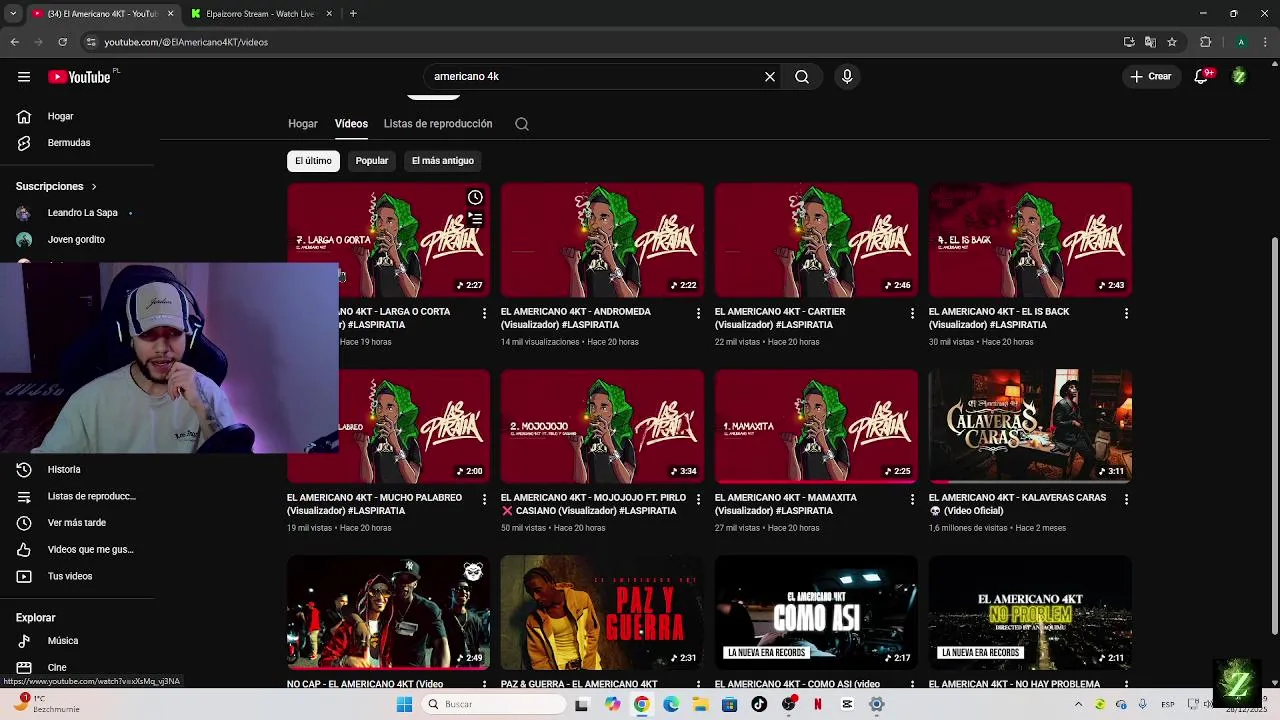The height and width of the screenshot is (720, 1280).
Task: Switch to Elpaizorro Stream browser tab
Action: tap(260, 14)
